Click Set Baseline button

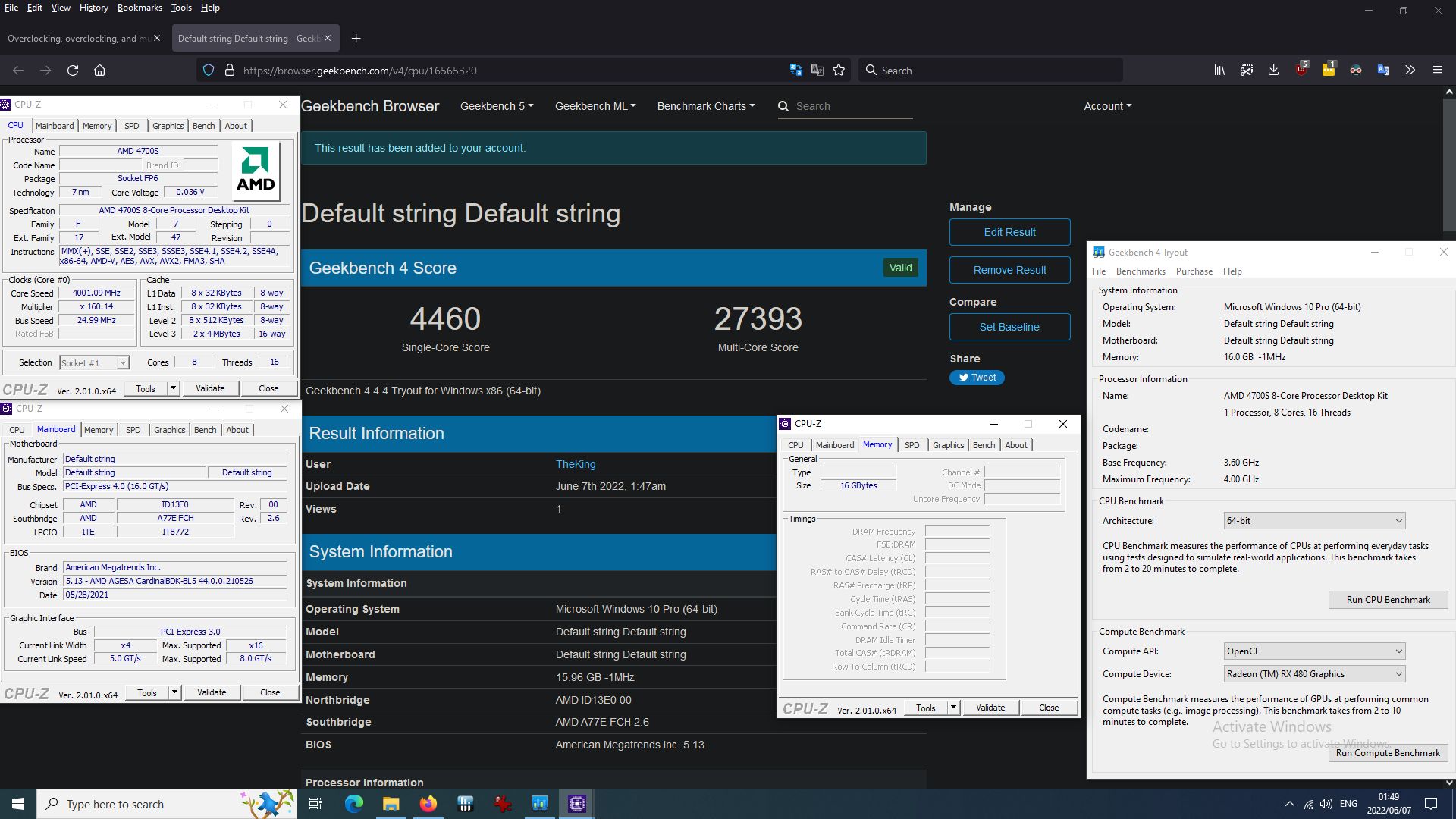(x=1009, y=327)
